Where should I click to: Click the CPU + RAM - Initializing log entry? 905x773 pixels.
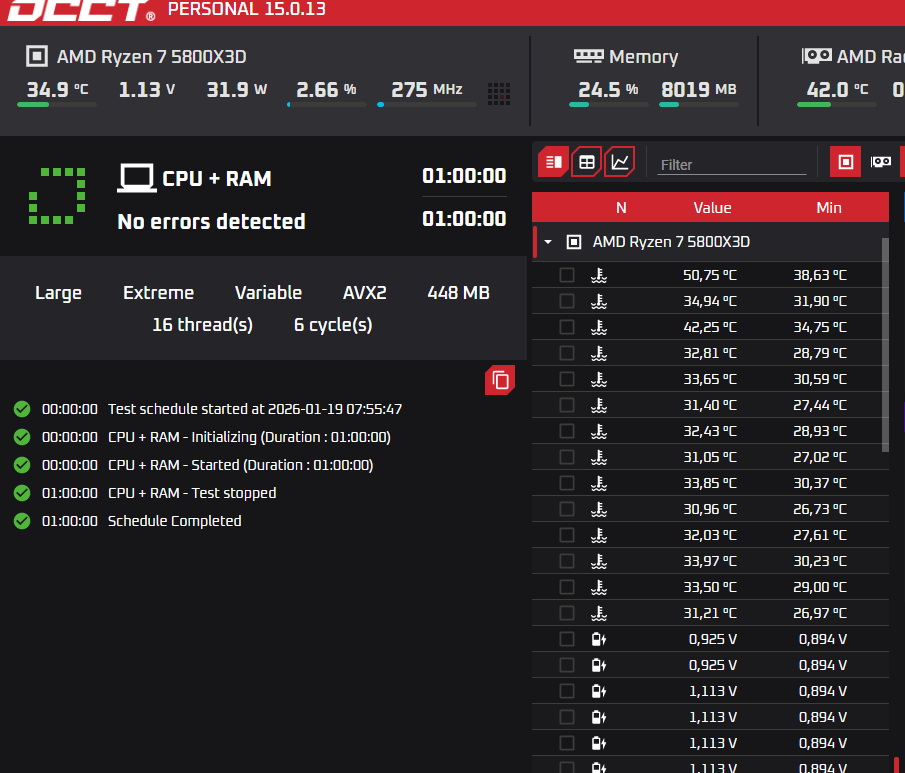coord(249,437)
